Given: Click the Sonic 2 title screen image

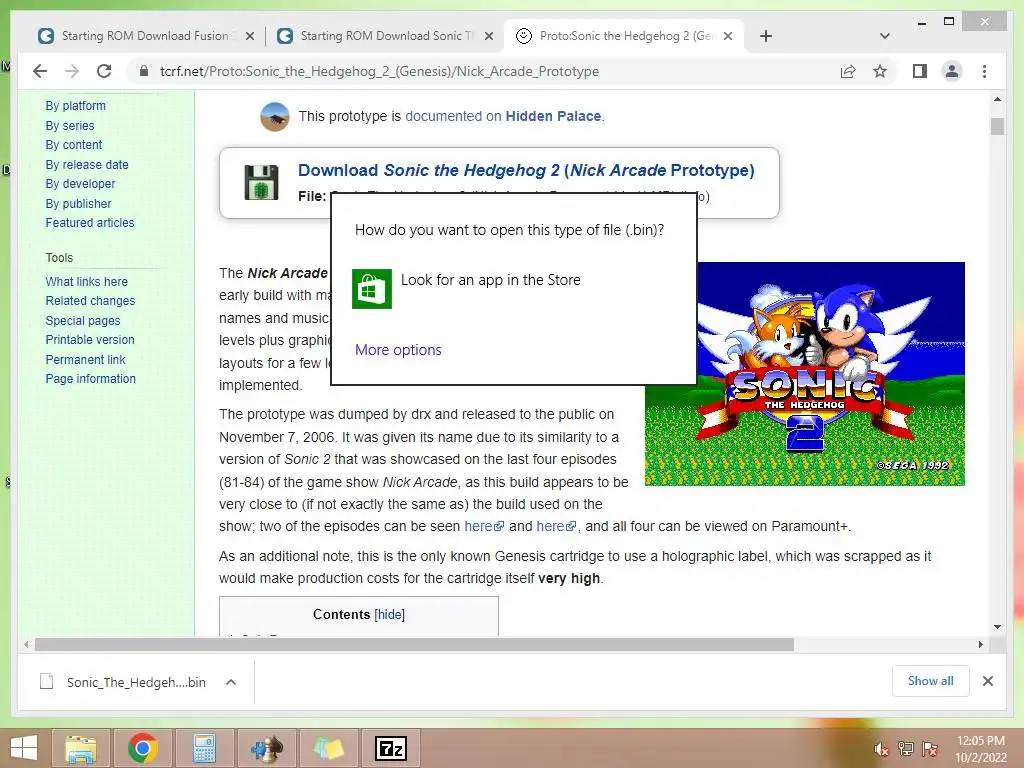Looking at the screenshot, I should point(804,374).
